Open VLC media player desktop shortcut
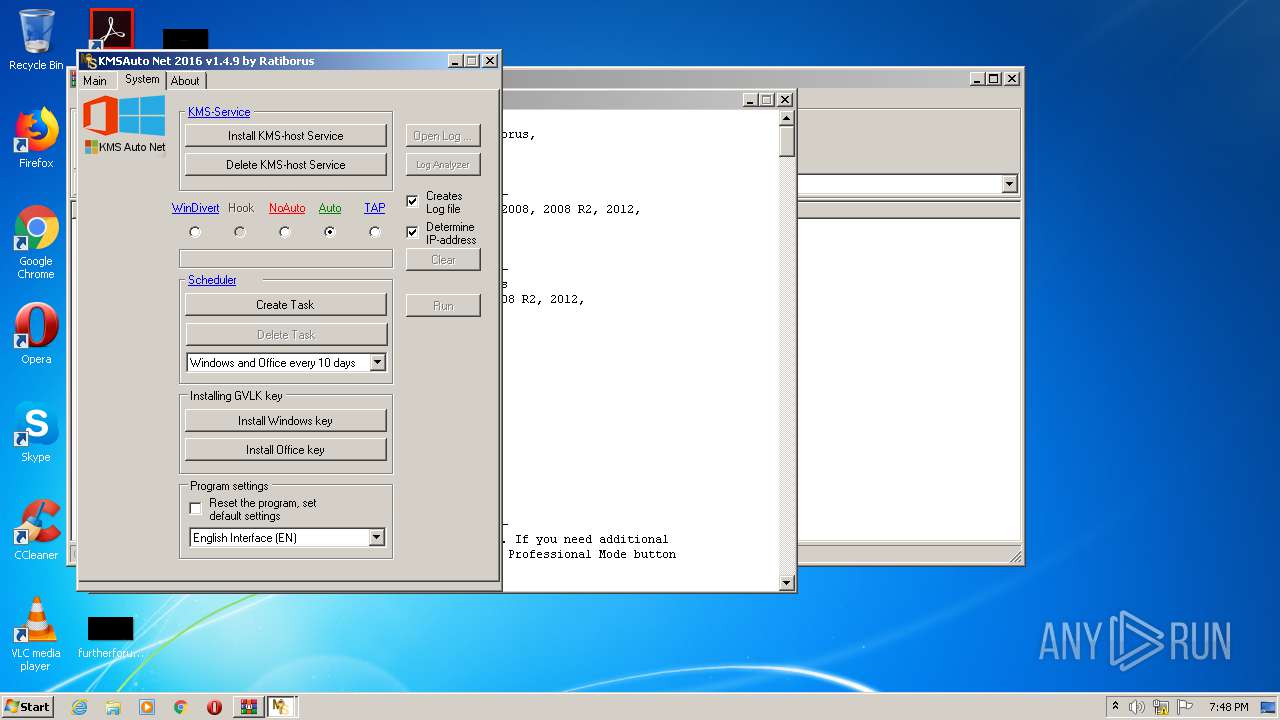 point(36,634)
